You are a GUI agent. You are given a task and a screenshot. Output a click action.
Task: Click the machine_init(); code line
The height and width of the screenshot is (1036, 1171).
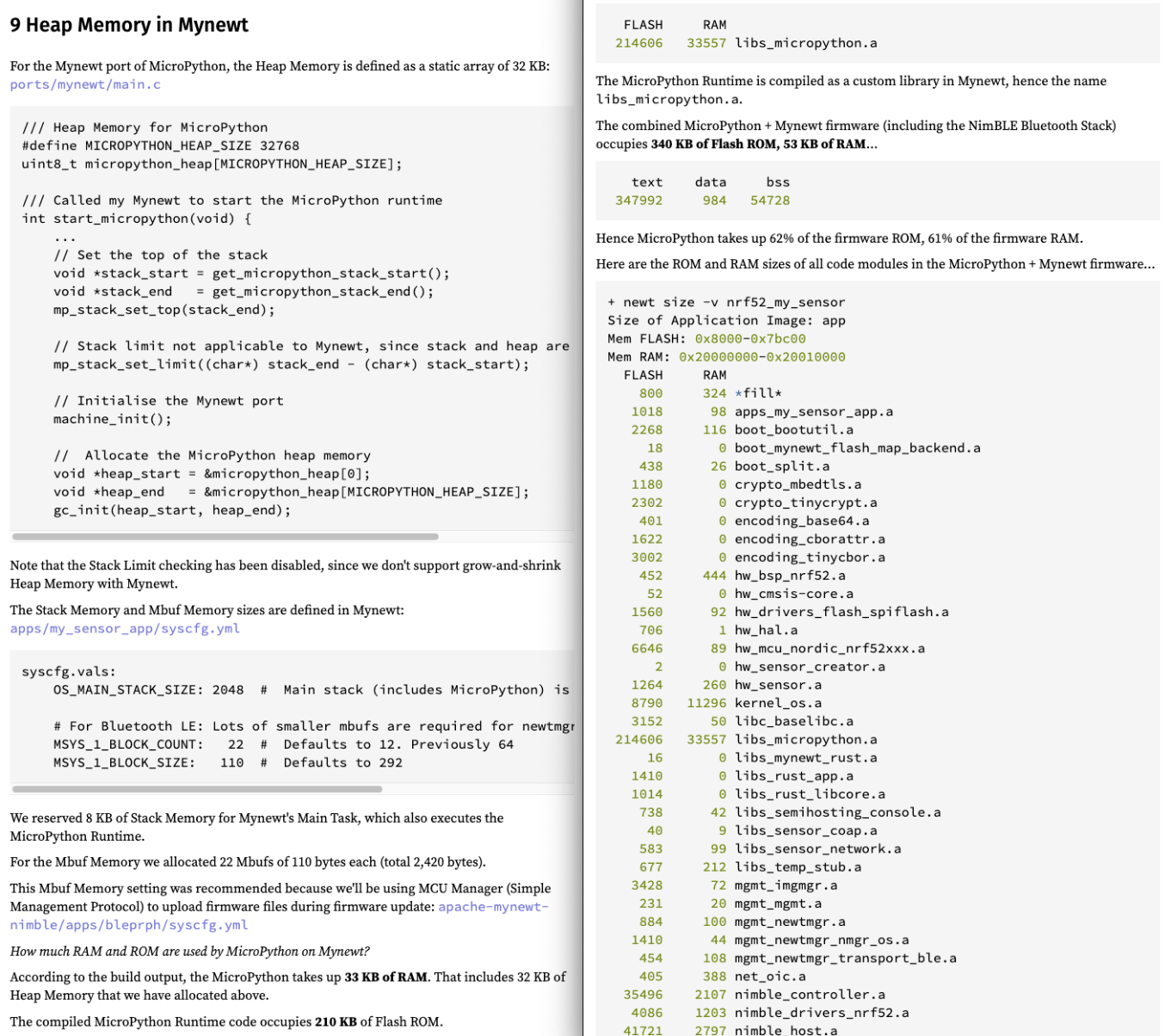[112, 419]
